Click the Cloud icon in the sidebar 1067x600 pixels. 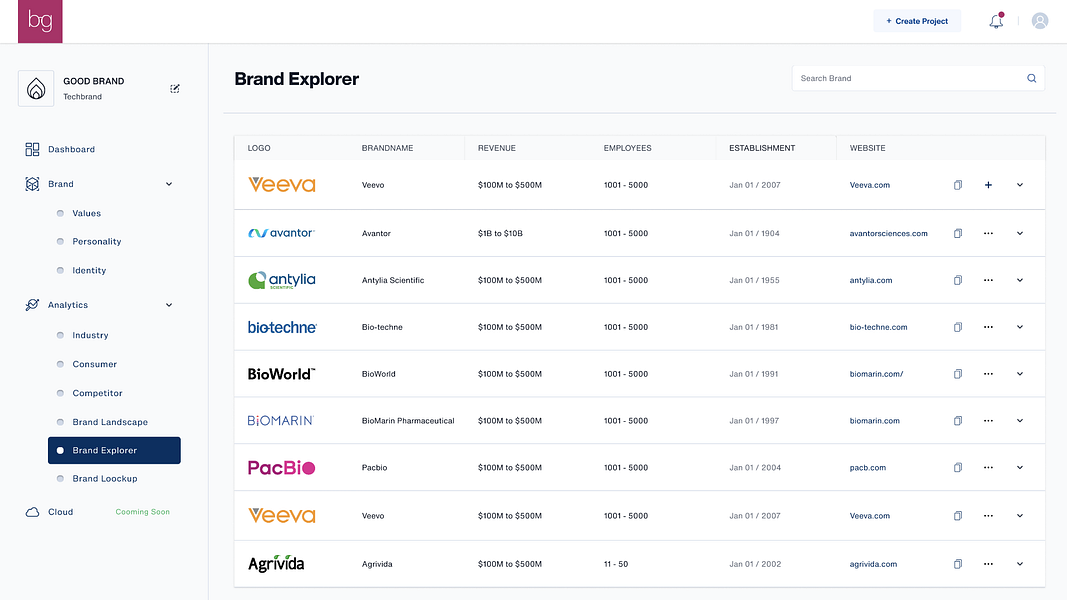(x=32, y=512)
